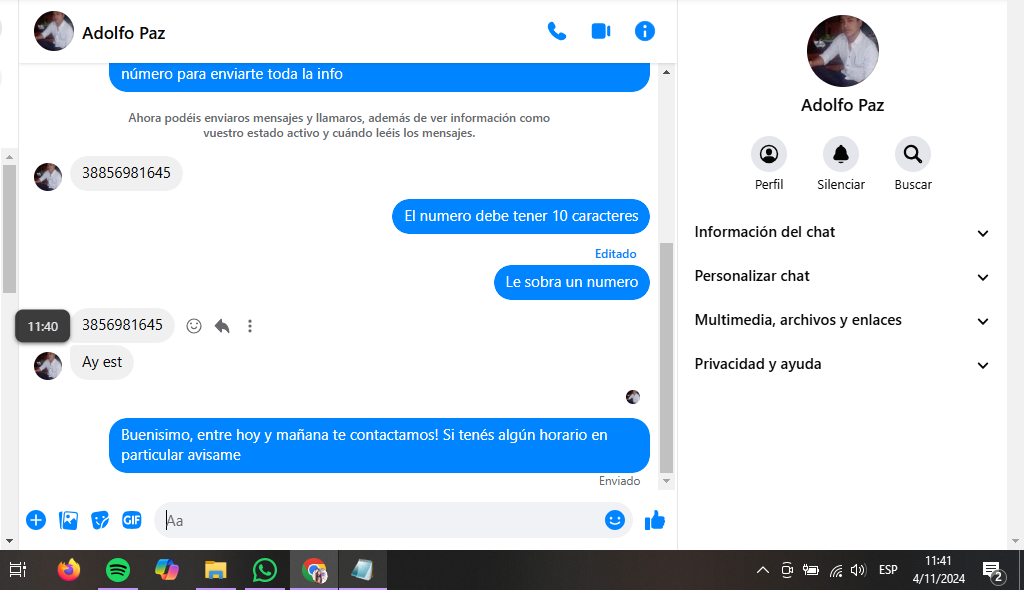Start a video call with Adolfo Paz

coord(601,31)
